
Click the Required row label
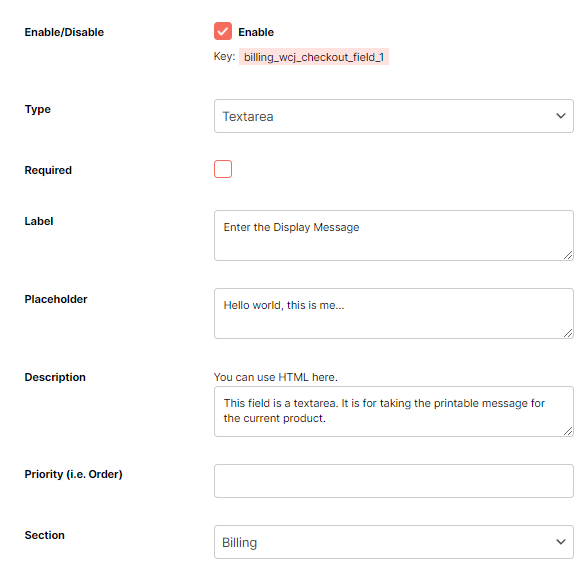(x=48, y=170)
